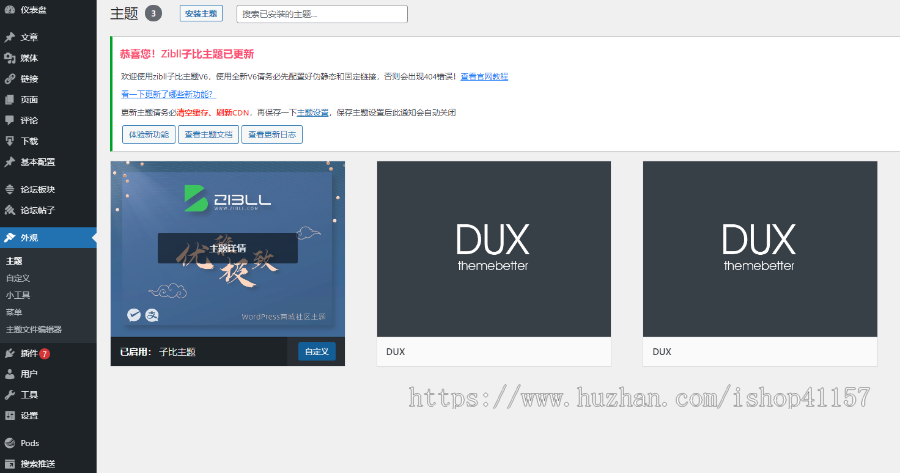Click the 搜索推送 icon
Screen dimensions: 900x473
[x=10, y=463]
